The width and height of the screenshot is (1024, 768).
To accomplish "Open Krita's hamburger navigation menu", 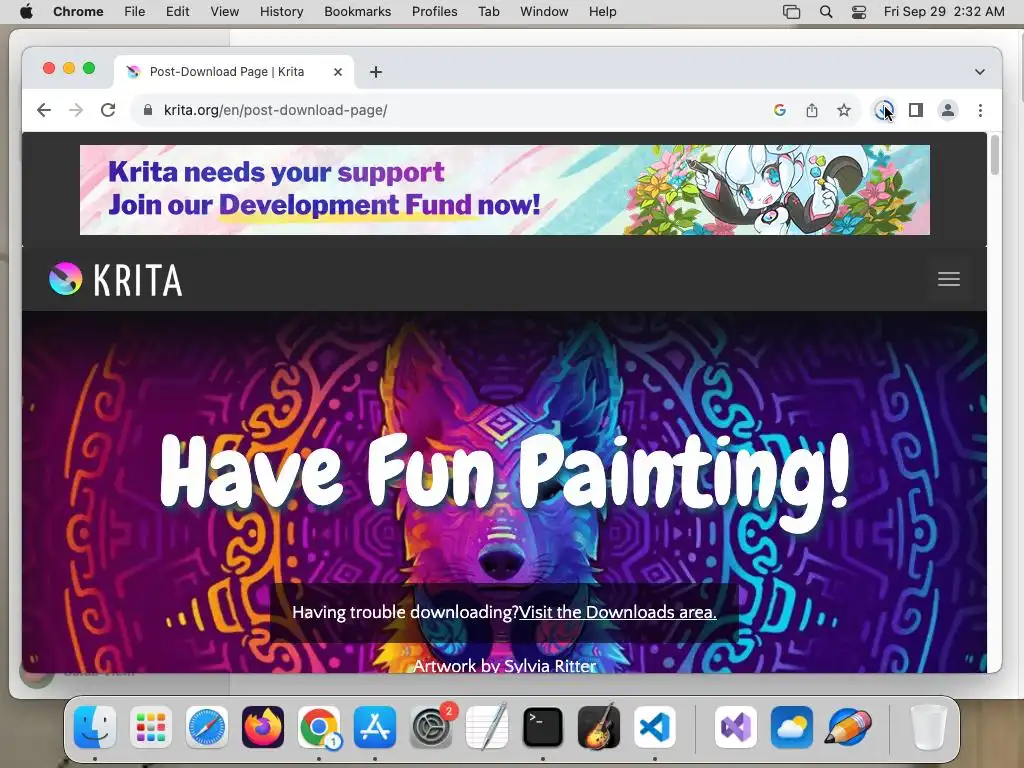I will click(949, 279).
